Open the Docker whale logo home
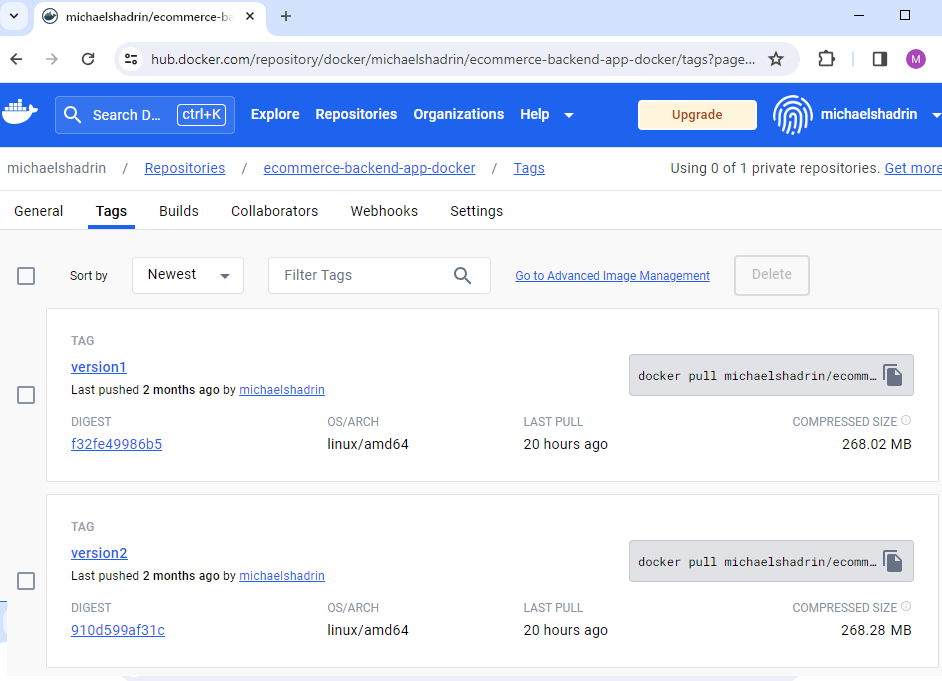The width and height of the screenshot is (942, 681). click(20, 112)
